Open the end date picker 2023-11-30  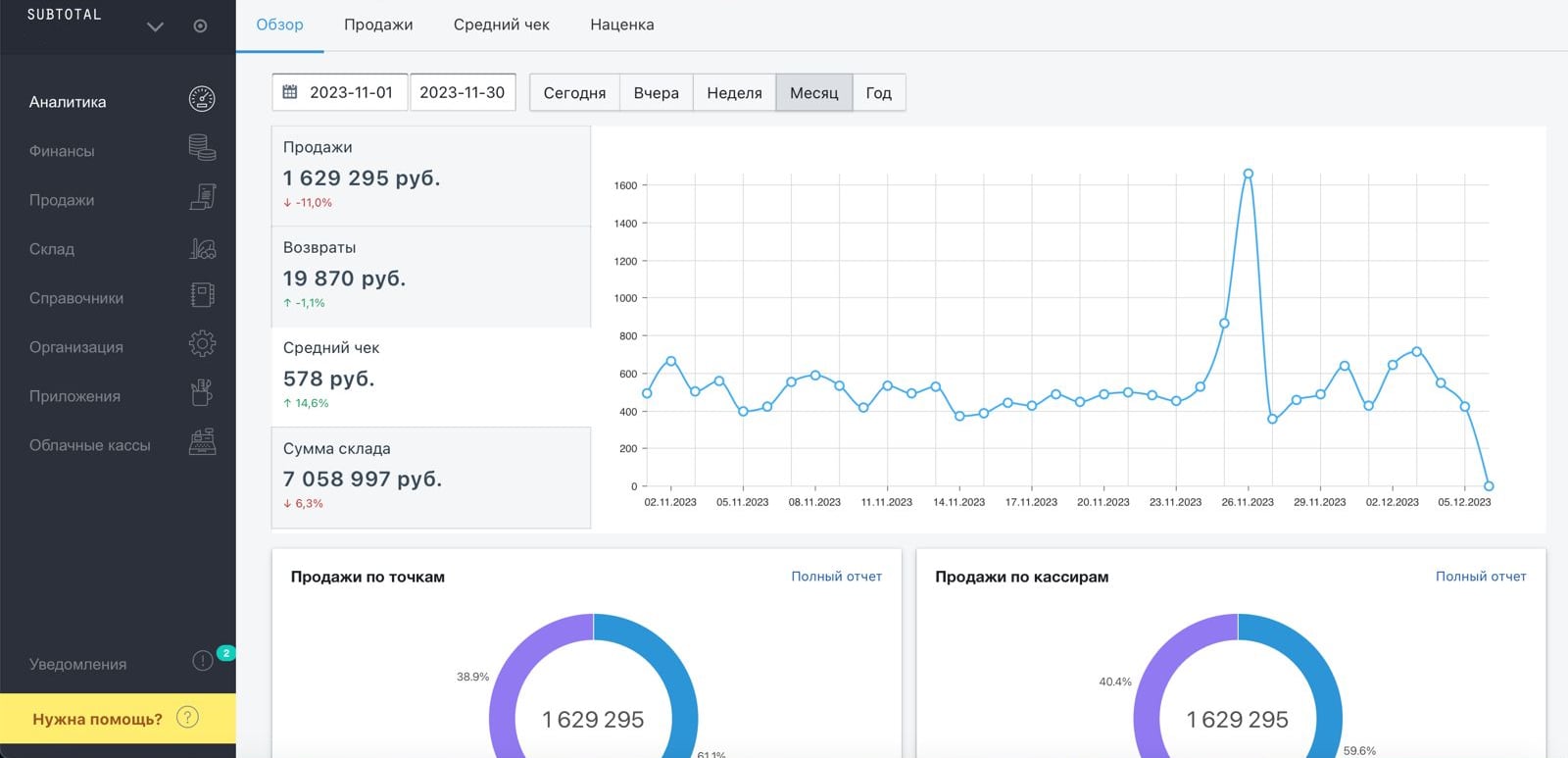pos(463,93)
